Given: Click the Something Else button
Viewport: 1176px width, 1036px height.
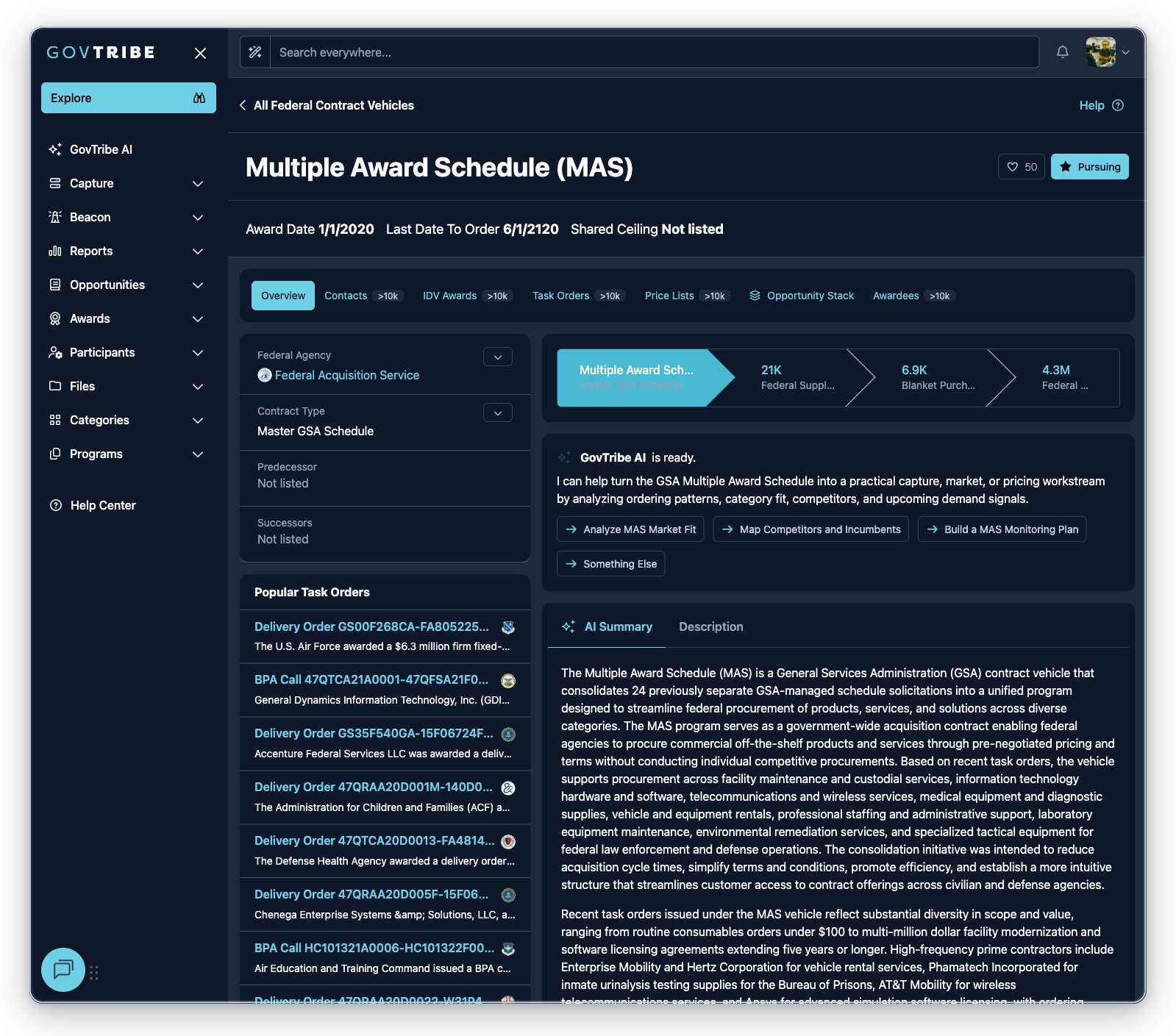Looking at the screenshot, I should tap(610, 564).
